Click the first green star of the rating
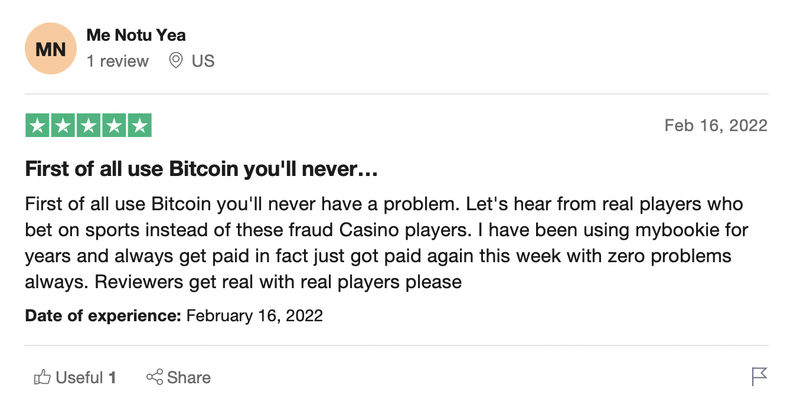The height and width of the screenshot is (411, 790). coord(36,126)
